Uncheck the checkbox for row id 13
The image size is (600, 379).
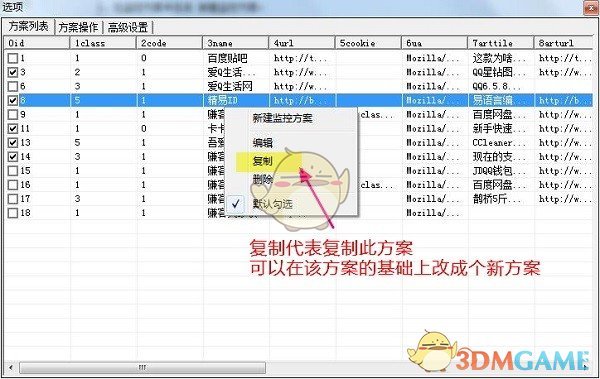click(13, 142)
